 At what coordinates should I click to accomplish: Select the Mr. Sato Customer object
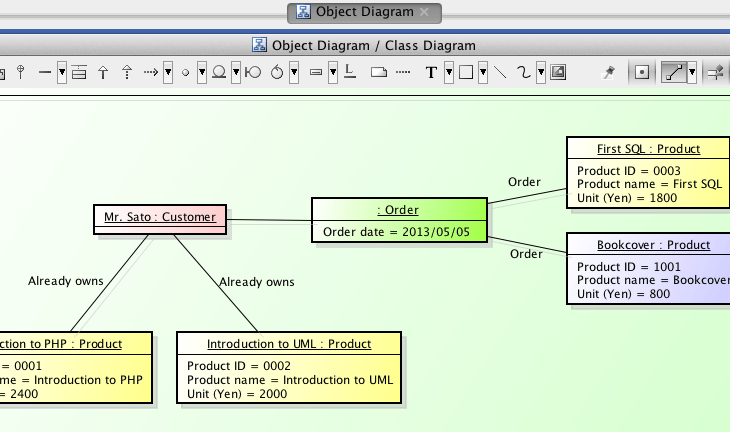[x=160, y=216]
